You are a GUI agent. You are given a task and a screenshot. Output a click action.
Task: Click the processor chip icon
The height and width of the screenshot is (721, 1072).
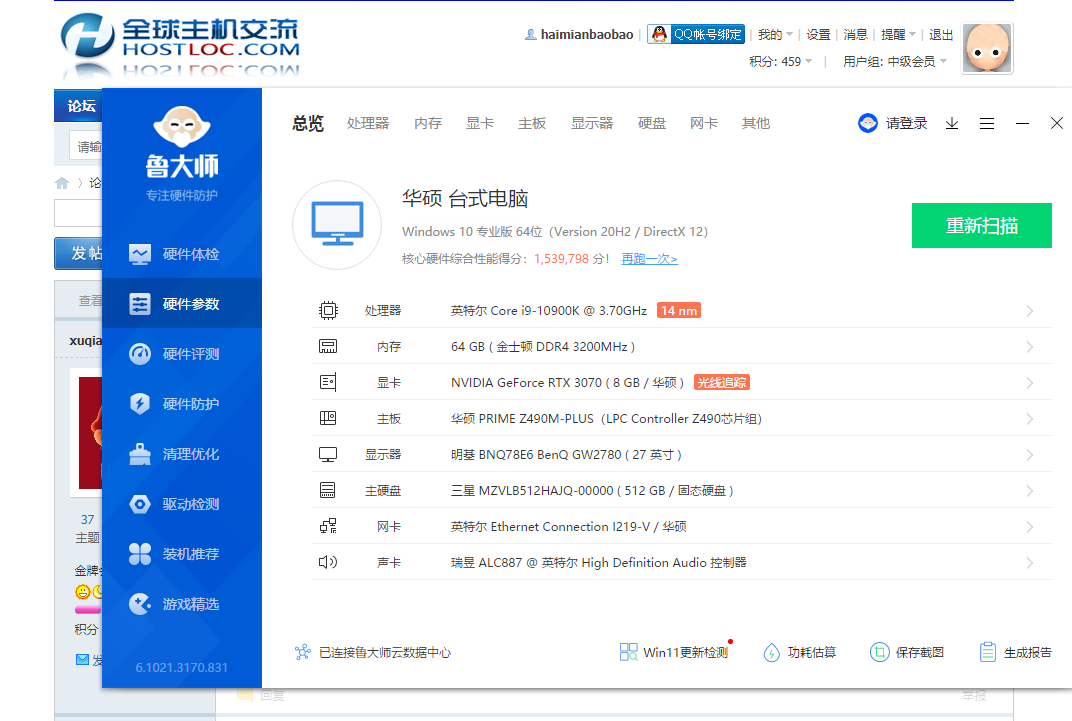point(328,310)
